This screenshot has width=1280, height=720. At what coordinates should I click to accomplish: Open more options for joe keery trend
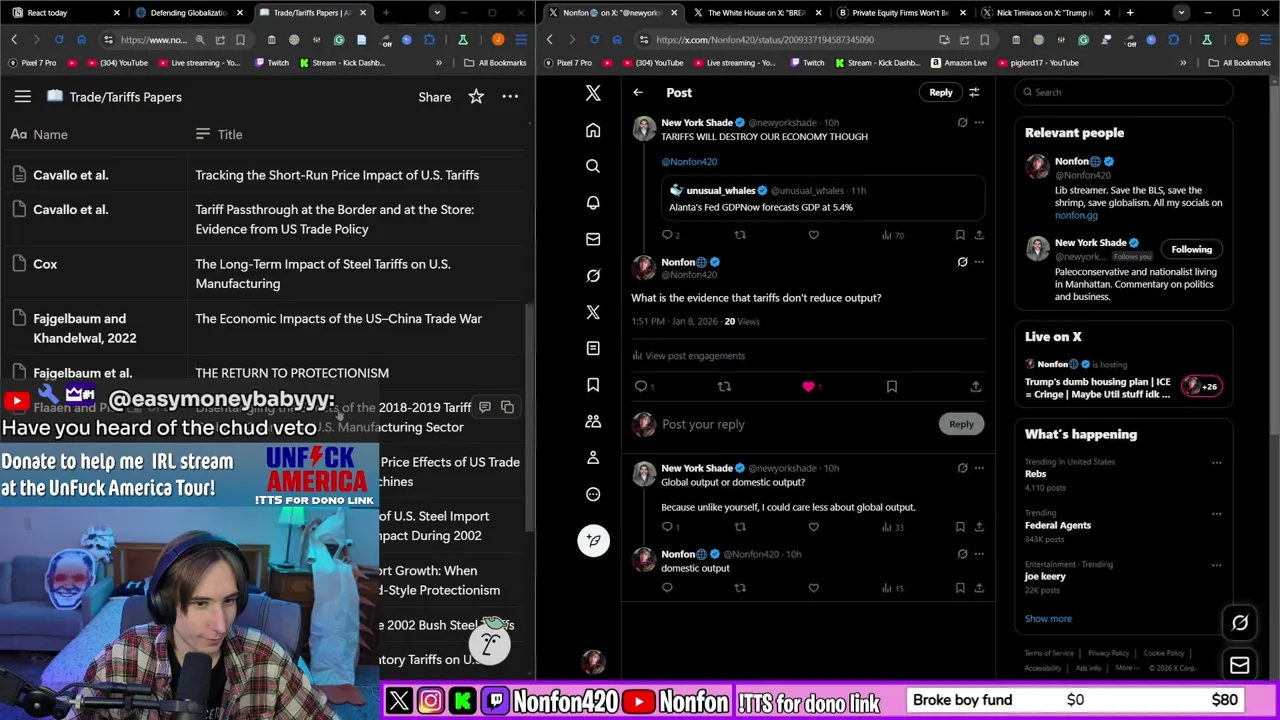(x=1216, y=565)
